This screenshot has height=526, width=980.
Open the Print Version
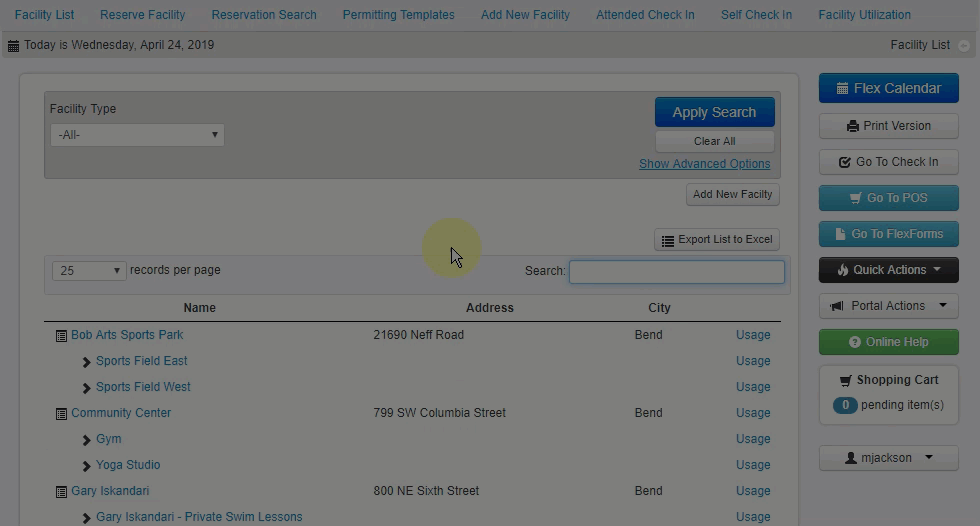(x=888, y=126)
